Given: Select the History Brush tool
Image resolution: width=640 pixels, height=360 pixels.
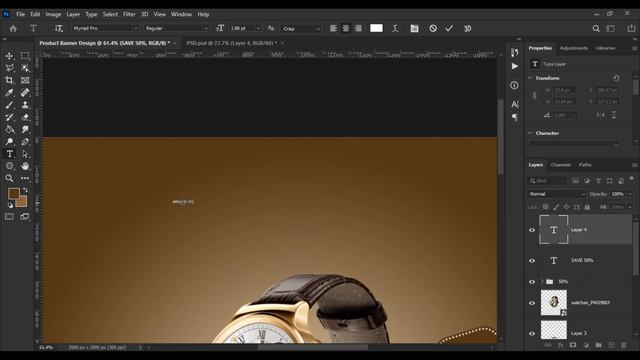Looking at the screenshot, I should pyautogui.click(x=9, y=117).
